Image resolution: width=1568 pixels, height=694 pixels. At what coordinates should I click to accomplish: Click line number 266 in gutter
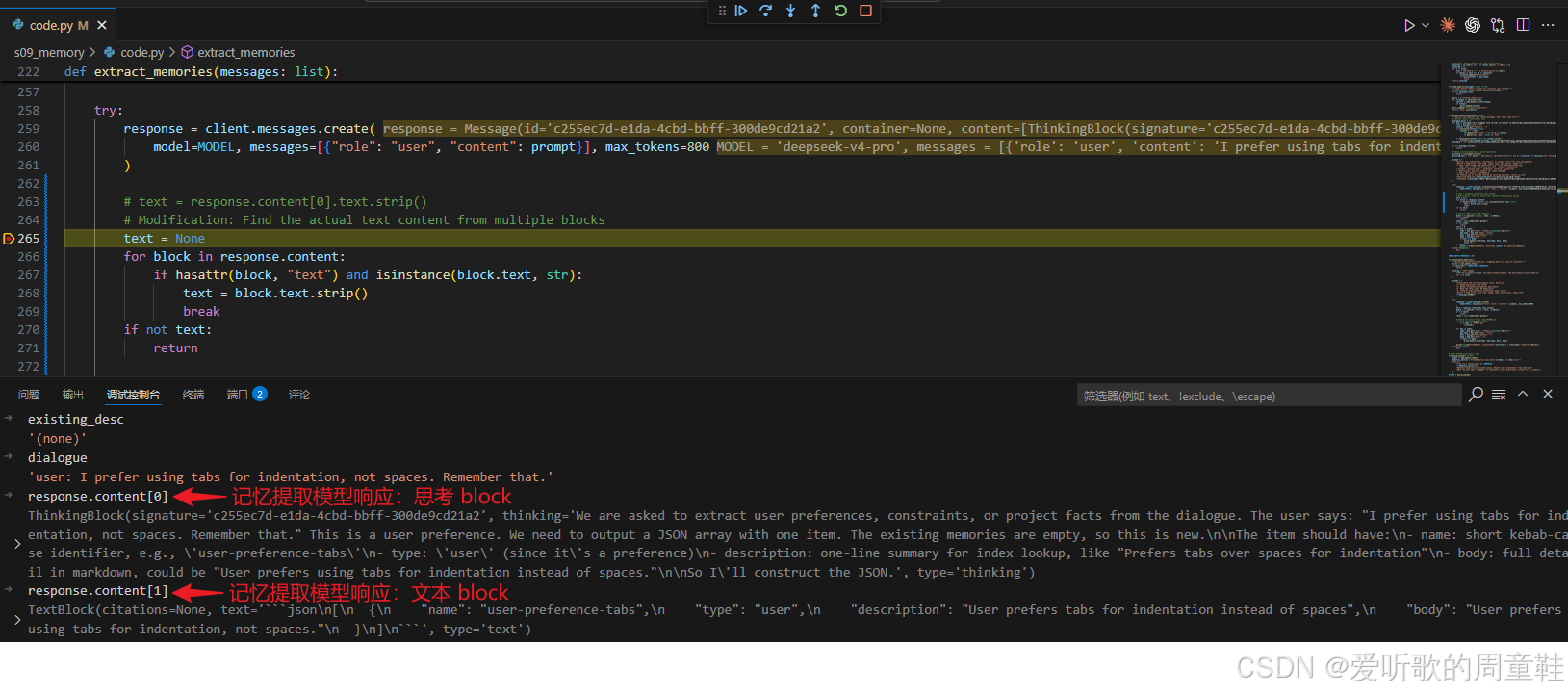pyautogui.click(x=29, y=257)
